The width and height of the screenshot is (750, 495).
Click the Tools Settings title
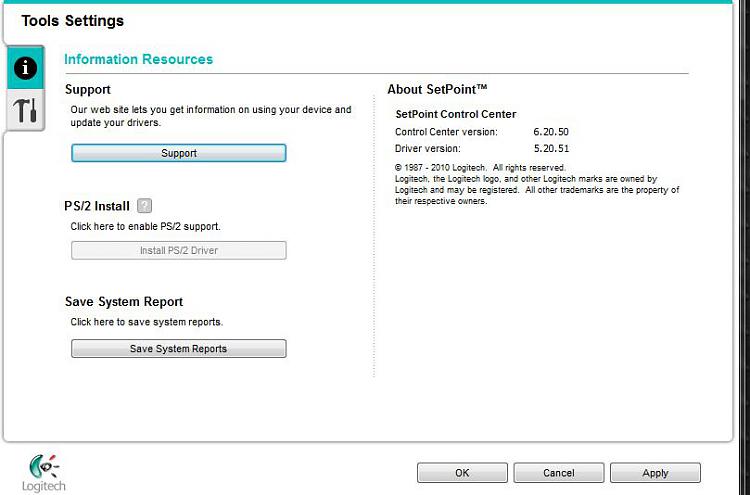(73, 21)
